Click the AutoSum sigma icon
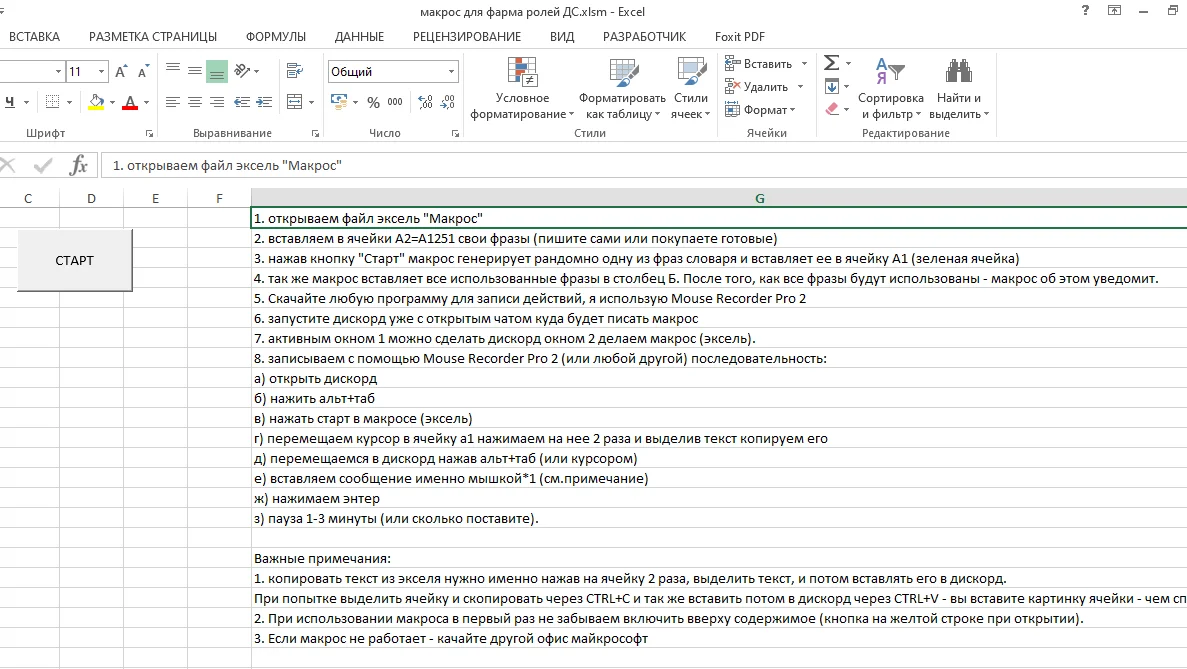Image resolution: width=1187 pixels, height=669 pixels. (x=831, y=63)
